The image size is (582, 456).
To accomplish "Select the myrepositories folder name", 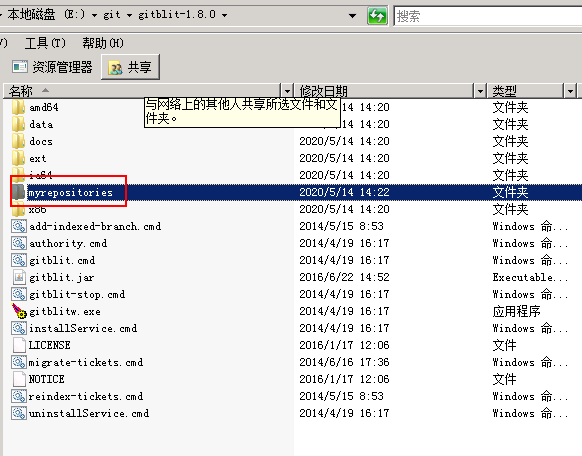I will 70,193.
